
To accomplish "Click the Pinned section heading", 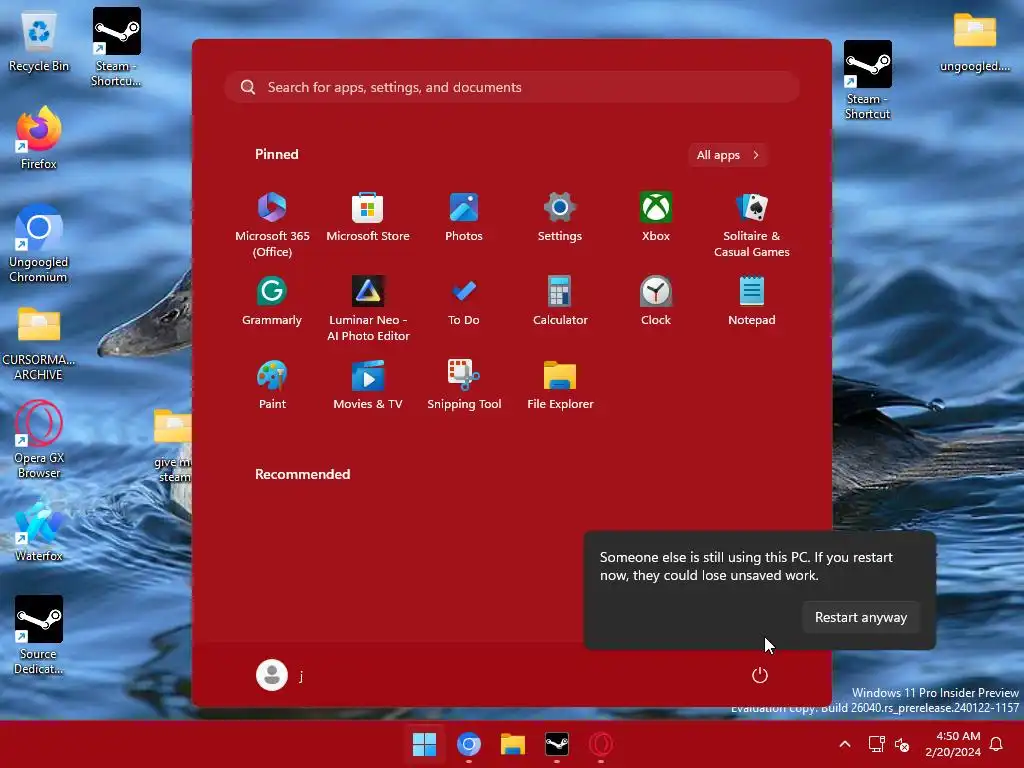I will point(276,154).
